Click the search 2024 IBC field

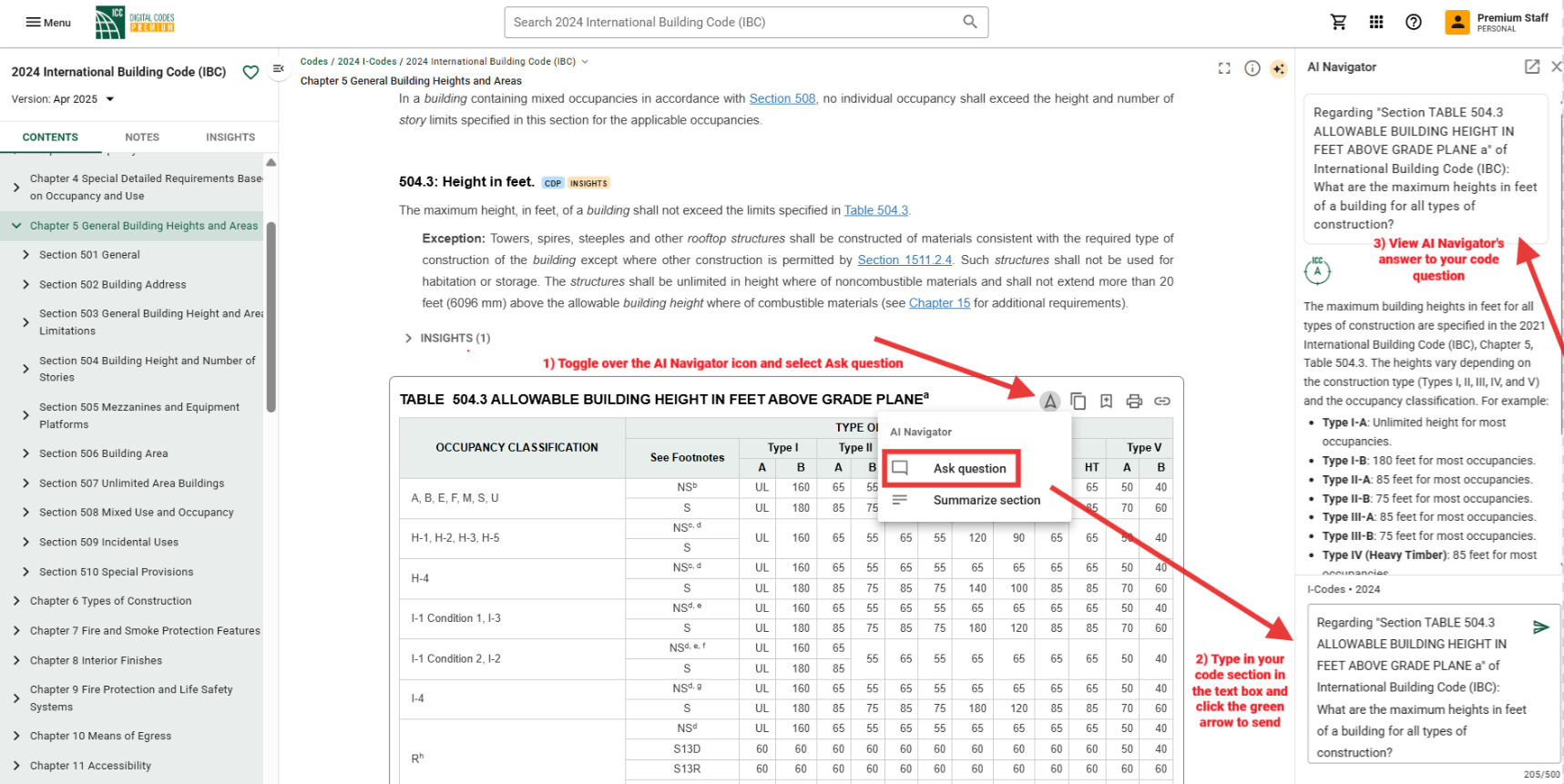tap(733, 22)
